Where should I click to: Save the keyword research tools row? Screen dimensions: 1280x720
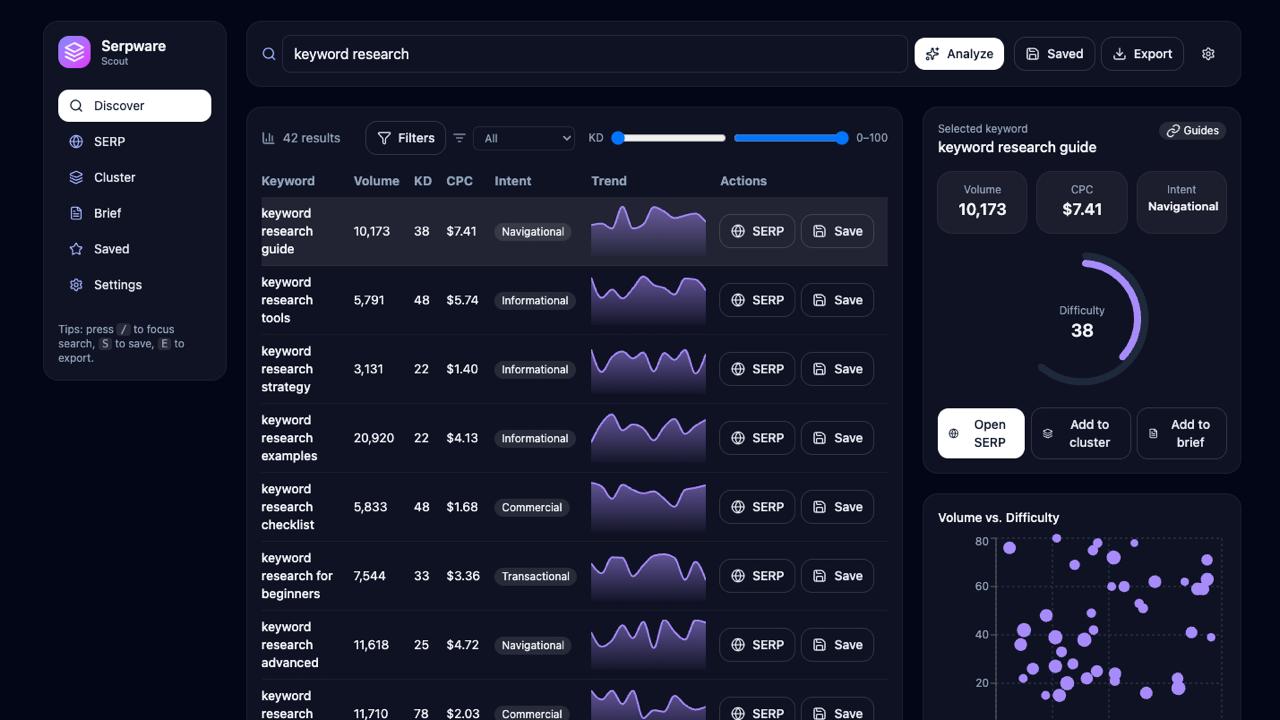(837, 299)
